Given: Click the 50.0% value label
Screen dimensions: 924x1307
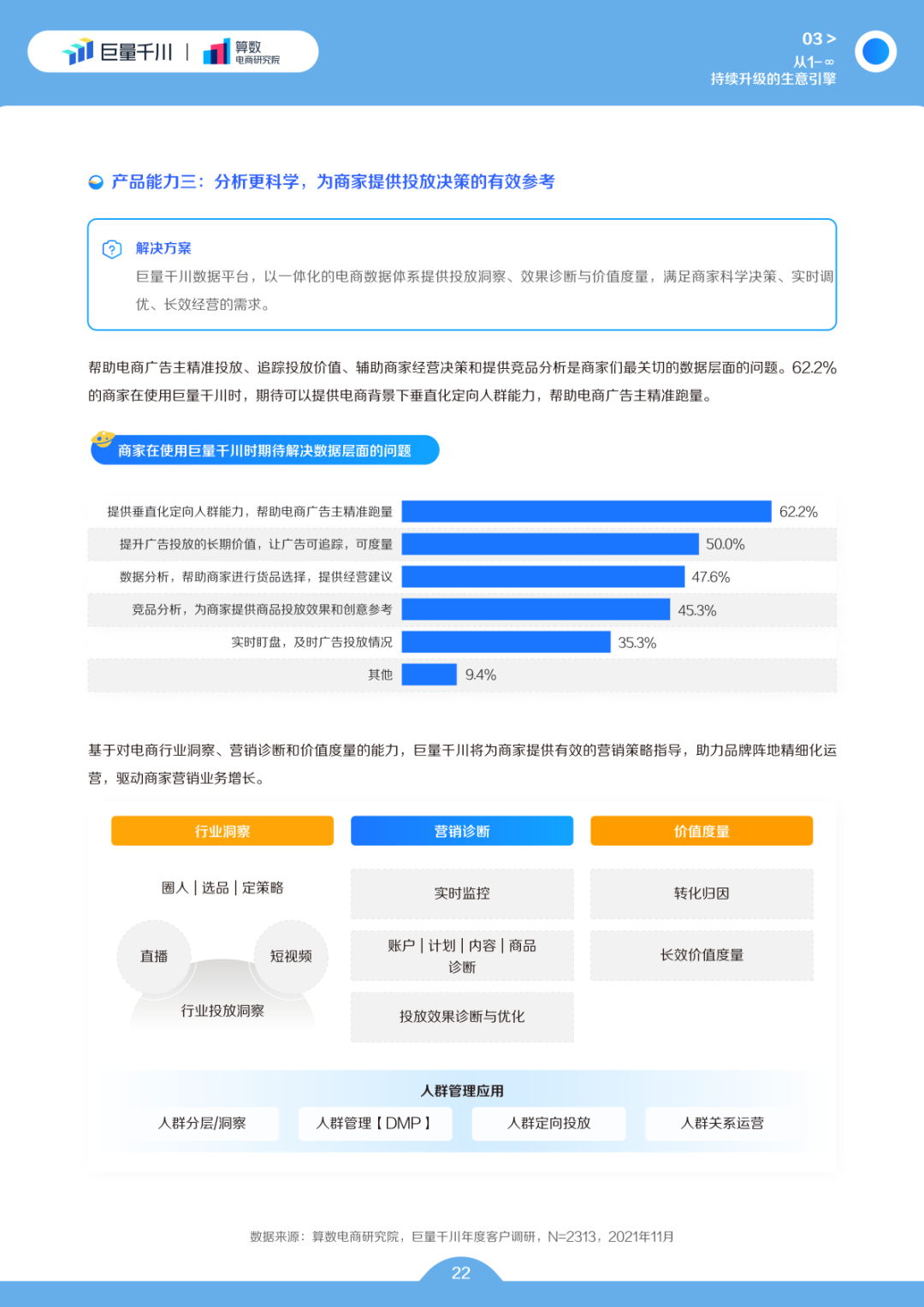Looking at the screenshot, I should pos(726,544).
